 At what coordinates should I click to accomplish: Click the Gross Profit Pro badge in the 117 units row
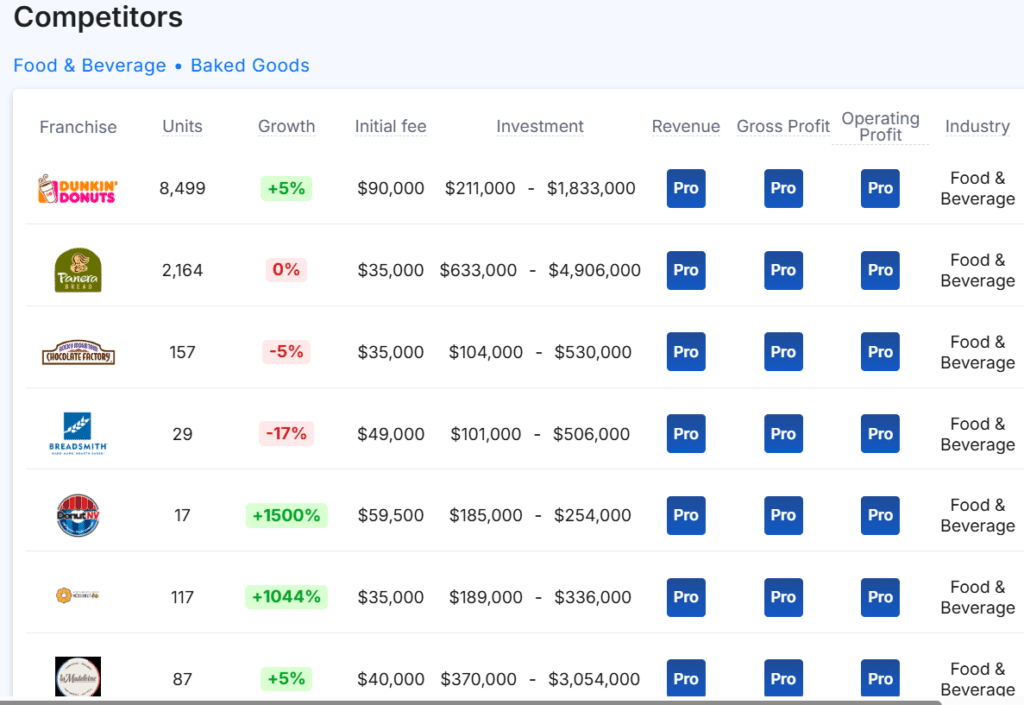pyautogui.click(x=783, y=597)
